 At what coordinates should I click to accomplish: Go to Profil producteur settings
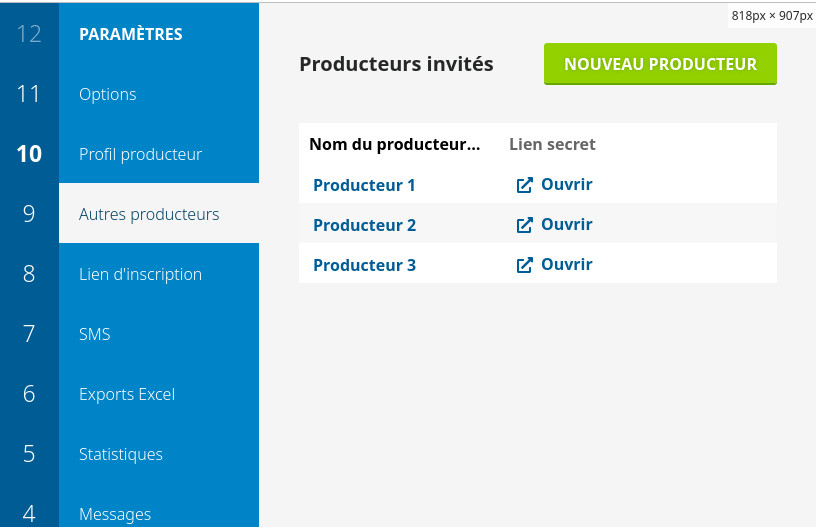(x=140, y=154)
